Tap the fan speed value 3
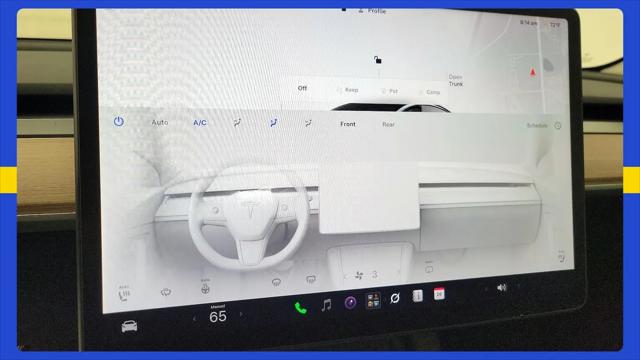This screenshot has width=640, height=360. pos(375,274)
